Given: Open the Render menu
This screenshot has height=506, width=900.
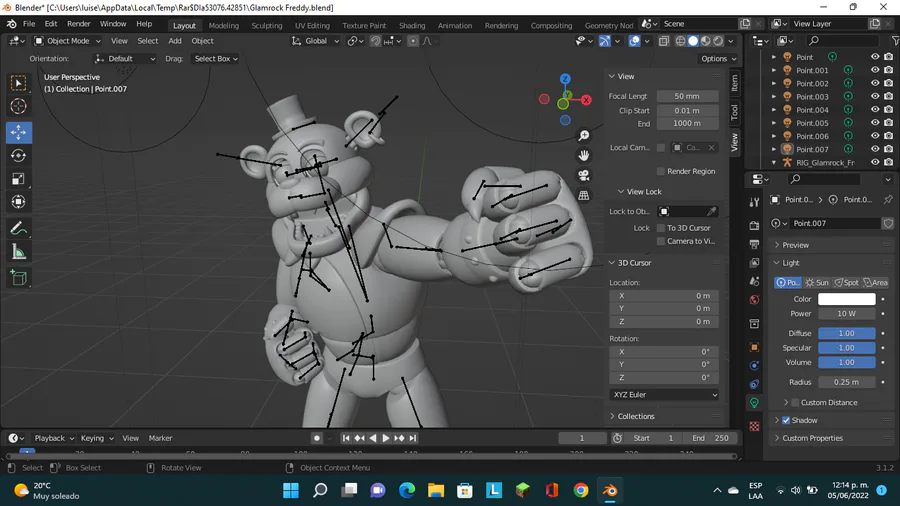Looking at the screenshot, I should (x=79, y=24).
